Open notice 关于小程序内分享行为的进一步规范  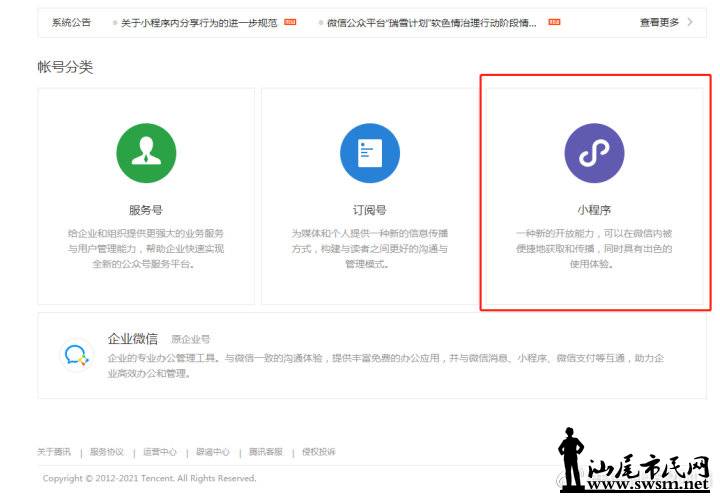click(x=199, y=22)
